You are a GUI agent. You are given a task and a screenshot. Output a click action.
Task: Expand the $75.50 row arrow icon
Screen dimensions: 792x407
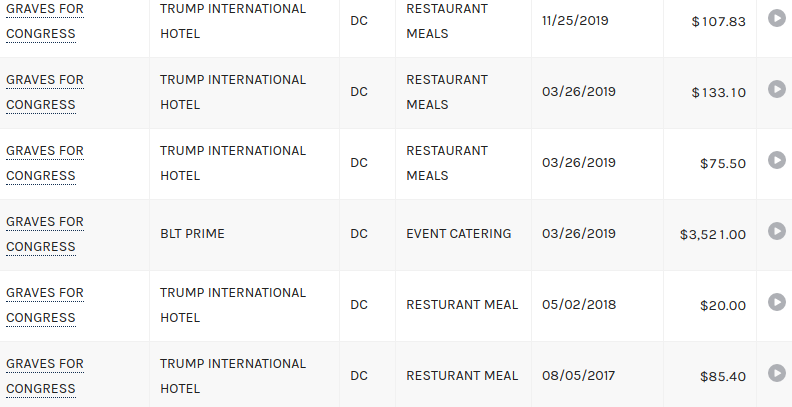pyautogui.click(x=776, y=160)
